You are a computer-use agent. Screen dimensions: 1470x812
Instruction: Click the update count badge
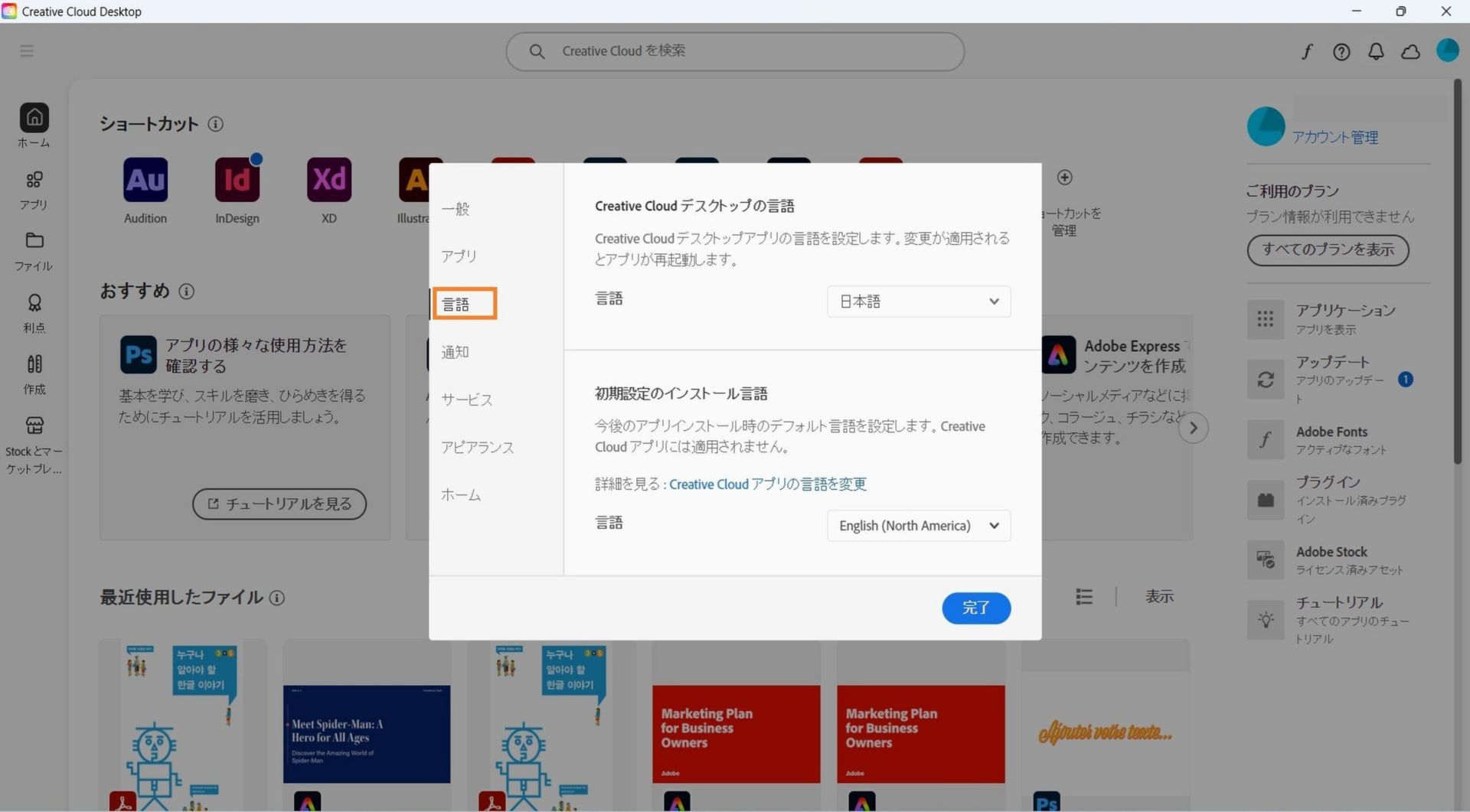tap(1405, 380)
